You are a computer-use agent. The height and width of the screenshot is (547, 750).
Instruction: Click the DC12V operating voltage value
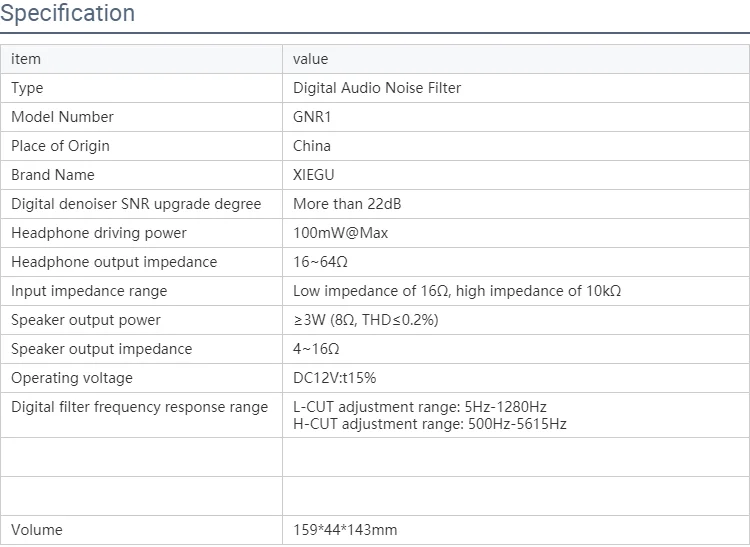tap(334, 378)
